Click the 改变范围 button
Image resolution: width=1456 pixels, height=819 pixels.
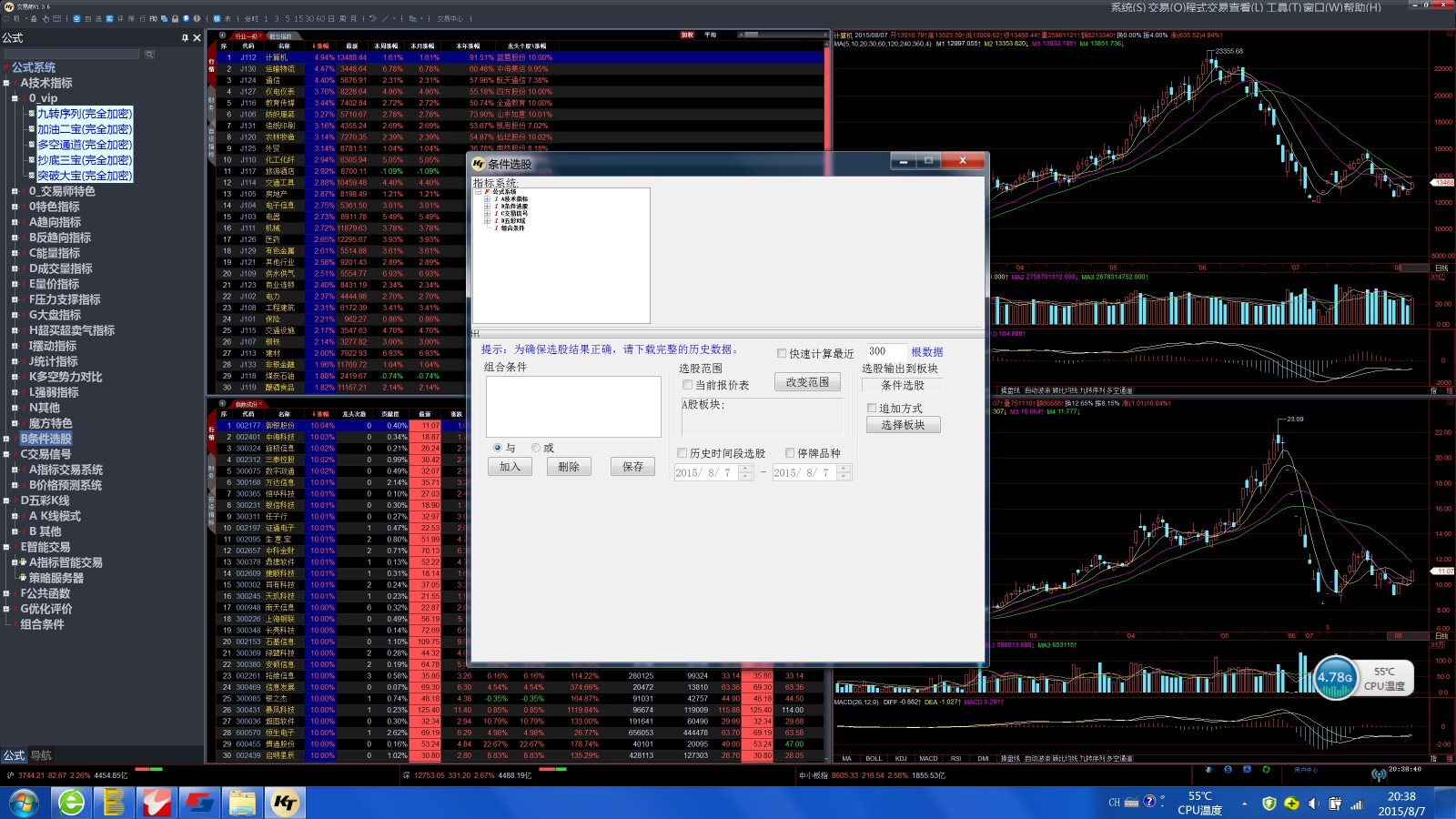click(x=807, y=382)
